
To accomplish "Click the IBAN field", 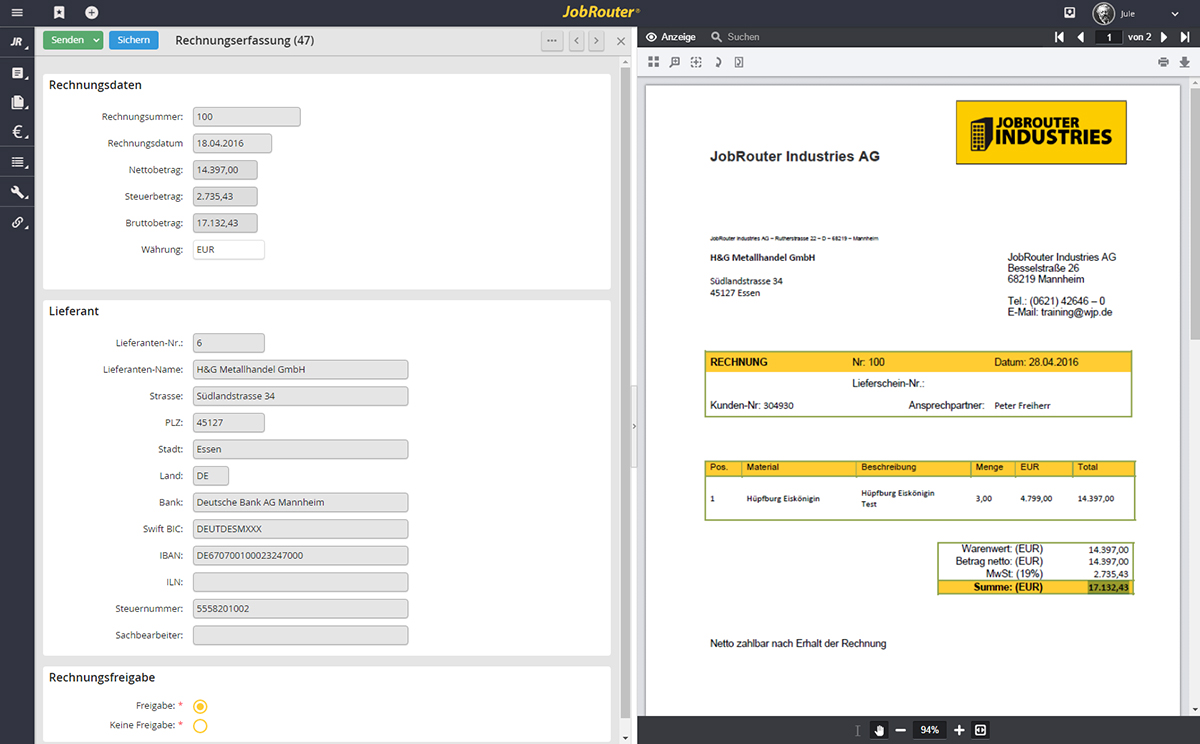I will [x=300, y=555].
